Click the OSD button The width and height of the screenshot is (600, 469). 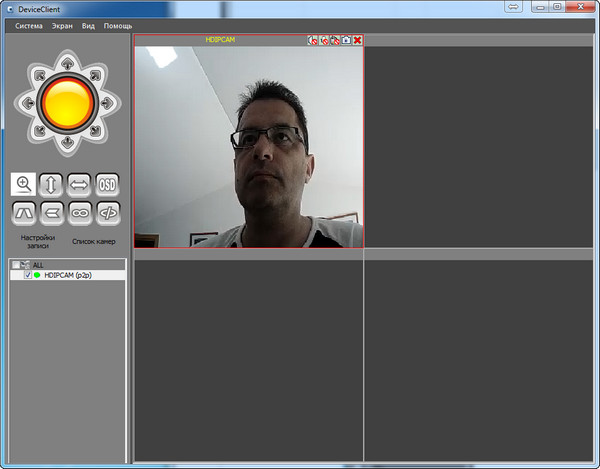pyautogui.click(x=107, y=184)
